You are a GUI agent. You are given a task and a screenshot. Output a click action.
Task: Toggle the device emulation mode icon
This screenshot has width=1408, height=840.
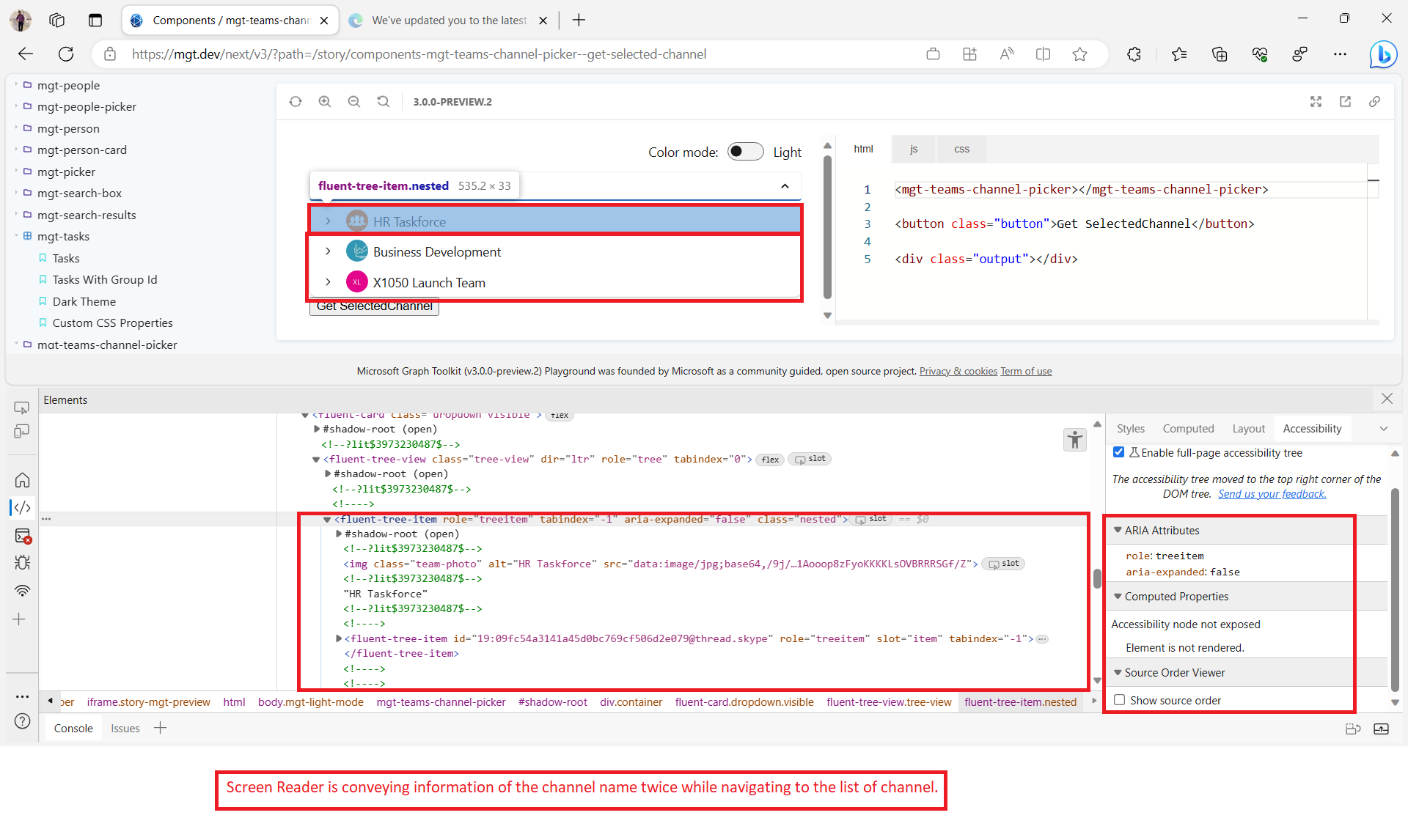click(22, 432)
